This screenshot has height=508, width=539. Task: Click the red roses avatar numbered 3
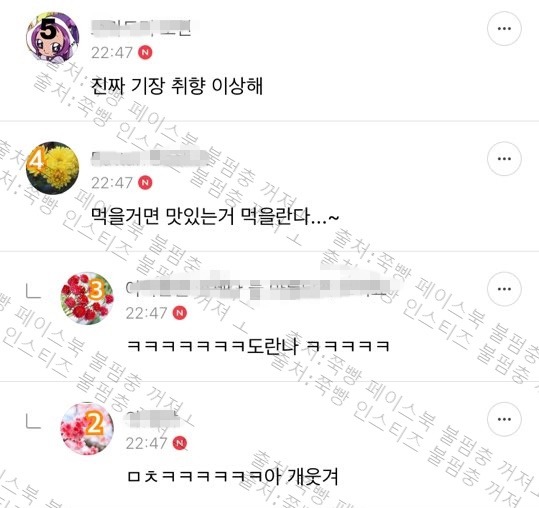[x=87, y=298]
